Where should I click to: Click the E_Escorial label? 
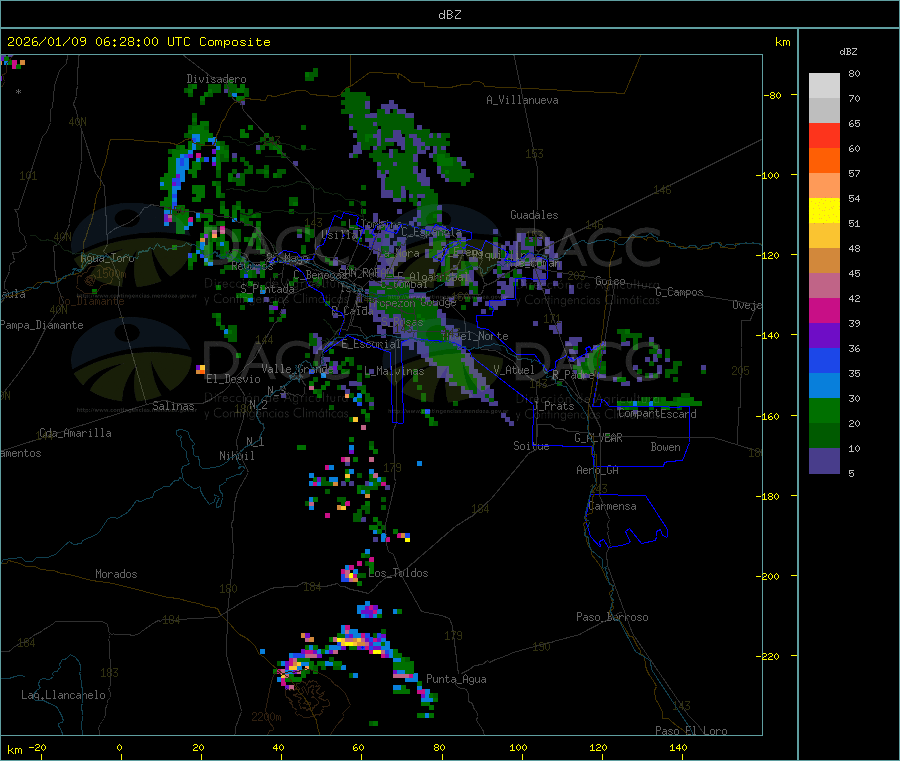(x=371, y=344)
